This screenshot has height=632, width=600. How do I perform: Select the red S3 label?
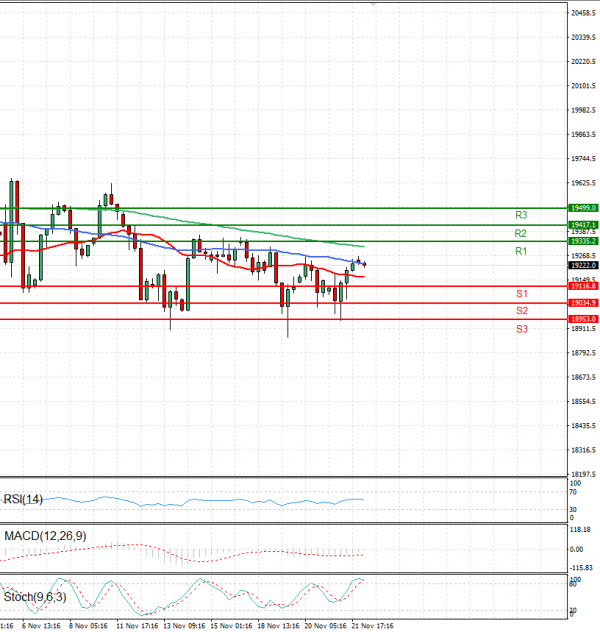click(522, 329)
